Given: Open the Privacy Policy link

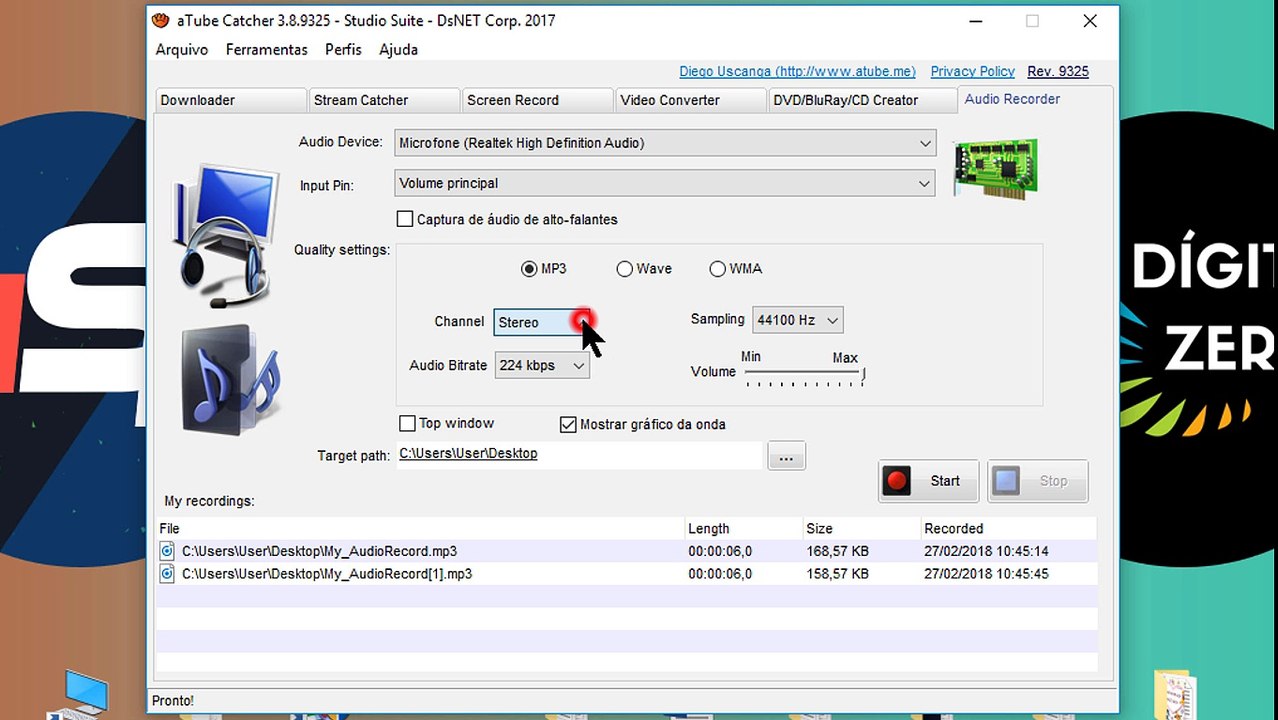Looking at the screenshot, I should pyautogui.click(x=972, y=71).
